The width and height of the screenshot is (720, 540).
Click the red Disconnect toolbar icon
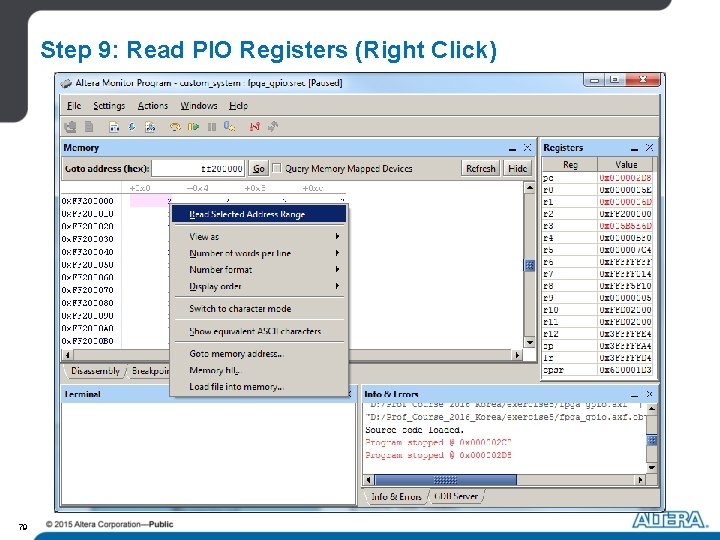pyautogui.click(x=255, y=127)
